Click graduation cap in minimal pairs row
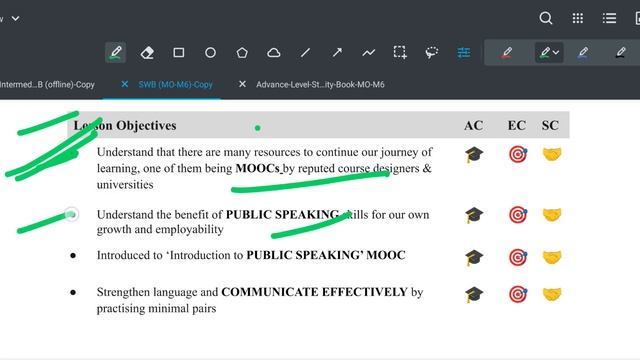The height and width of the screenshot is (360, 640). (x=474, y=294)
